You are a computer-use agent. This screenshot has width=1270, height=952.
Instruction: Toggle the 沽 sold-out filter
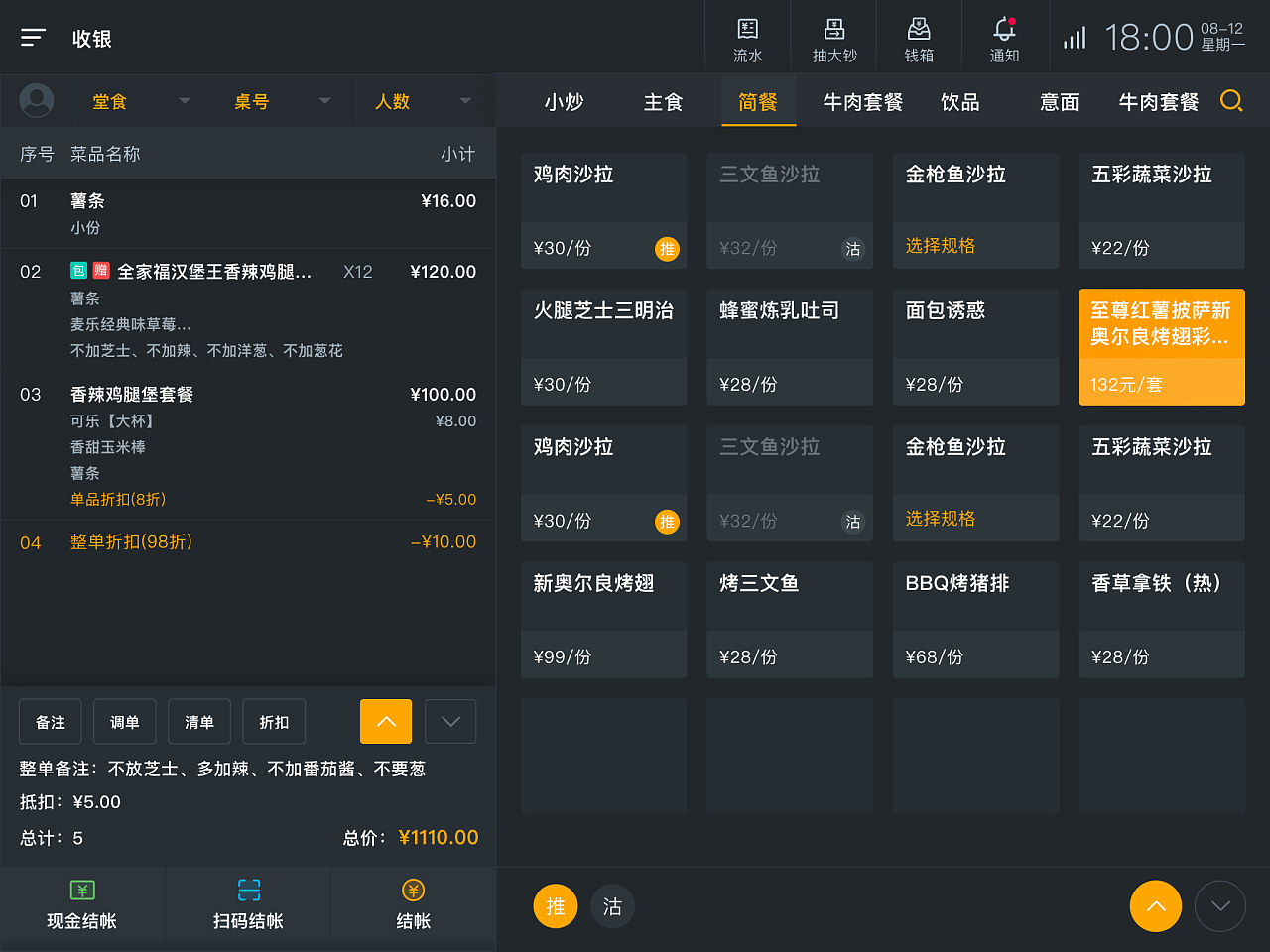coord(612,905)
